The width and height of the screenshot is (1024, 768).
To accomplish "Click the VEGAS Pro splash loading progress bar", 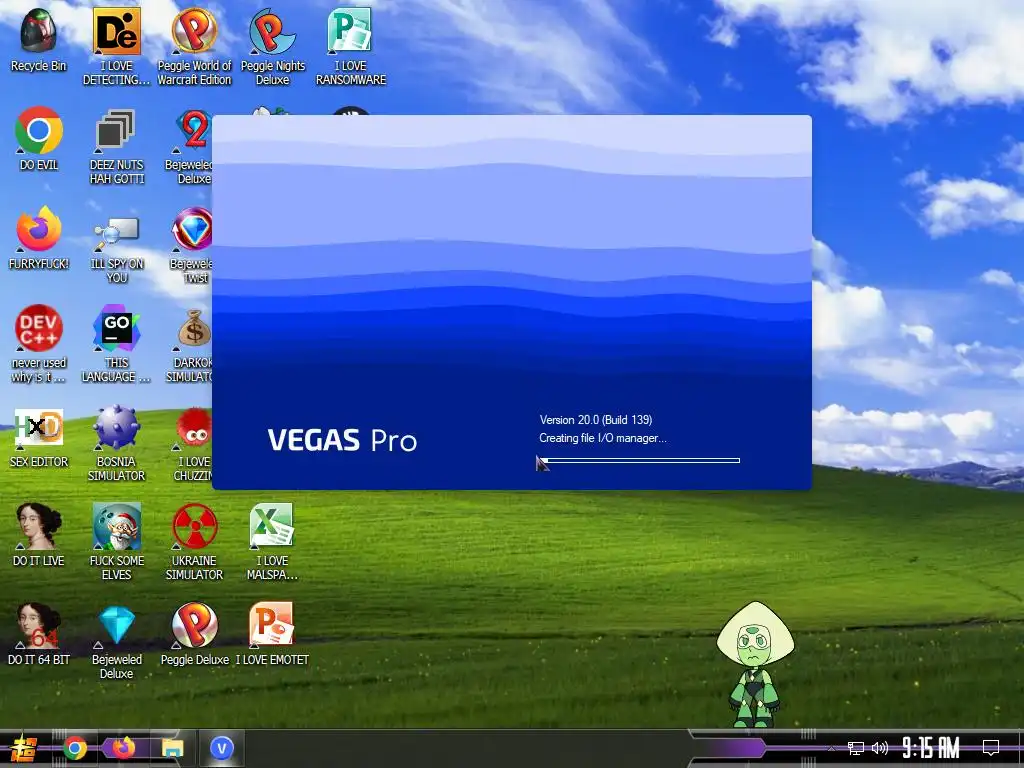I will [640, 460].
